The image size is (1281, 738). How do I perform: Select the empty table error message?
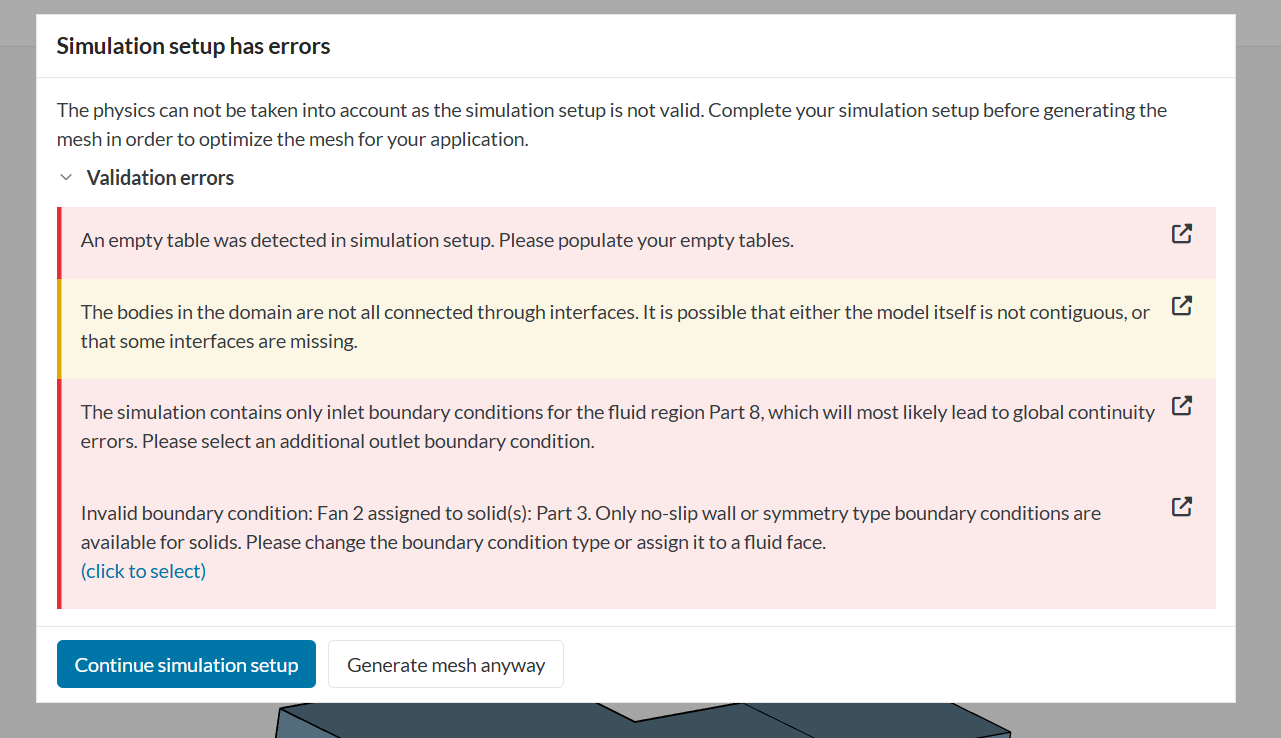pos(437,241)
